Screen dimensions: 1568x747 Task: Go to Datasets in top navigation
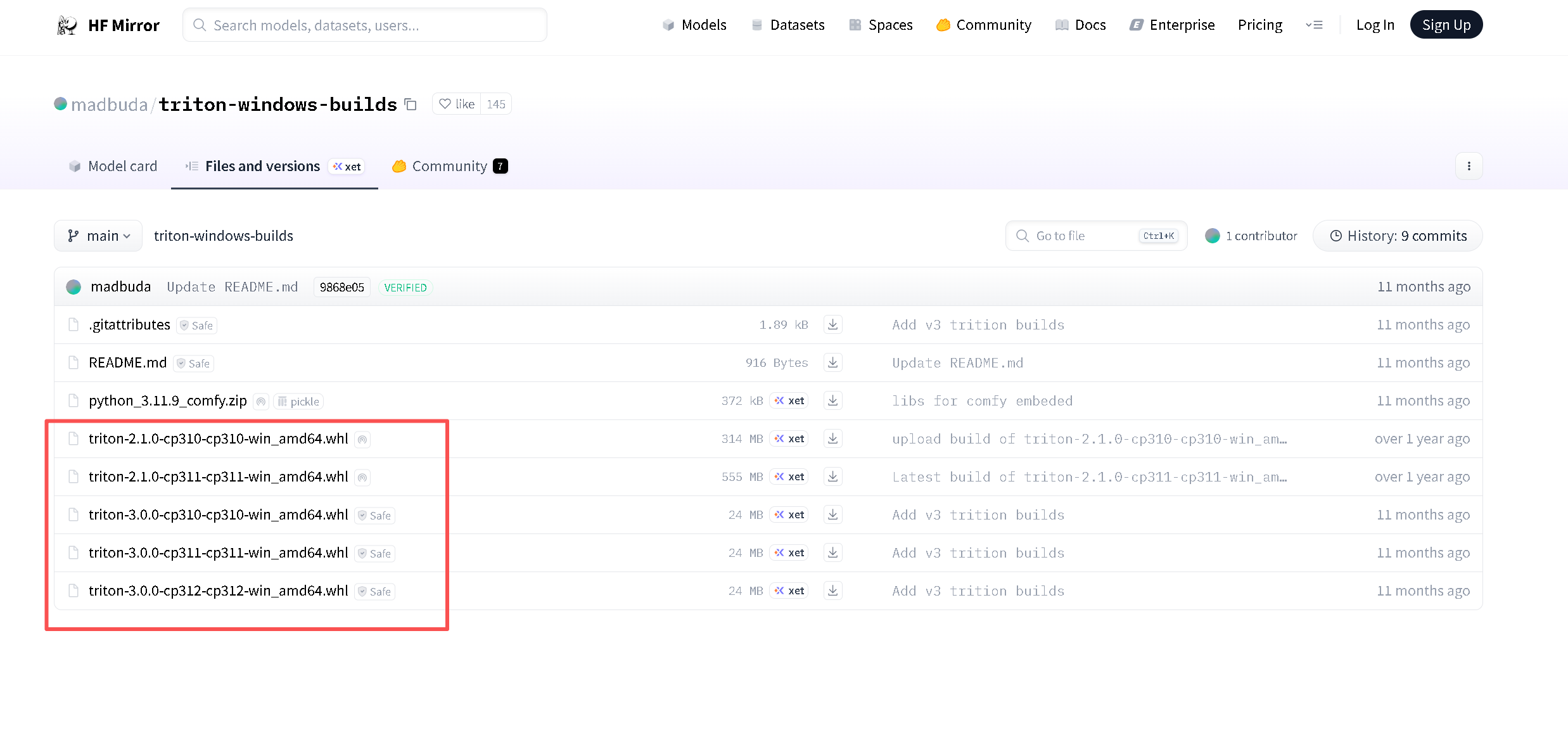787,25
